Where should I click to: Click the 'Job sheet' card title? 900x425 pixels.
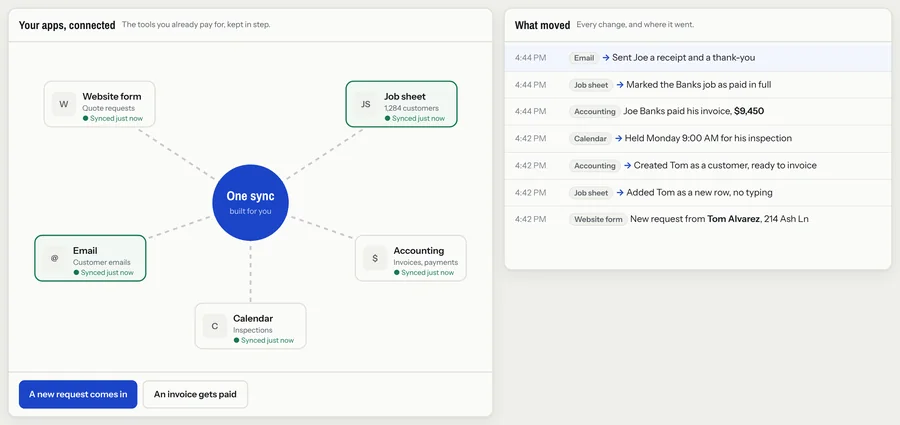pyautogui.click(x=405, y=96)
